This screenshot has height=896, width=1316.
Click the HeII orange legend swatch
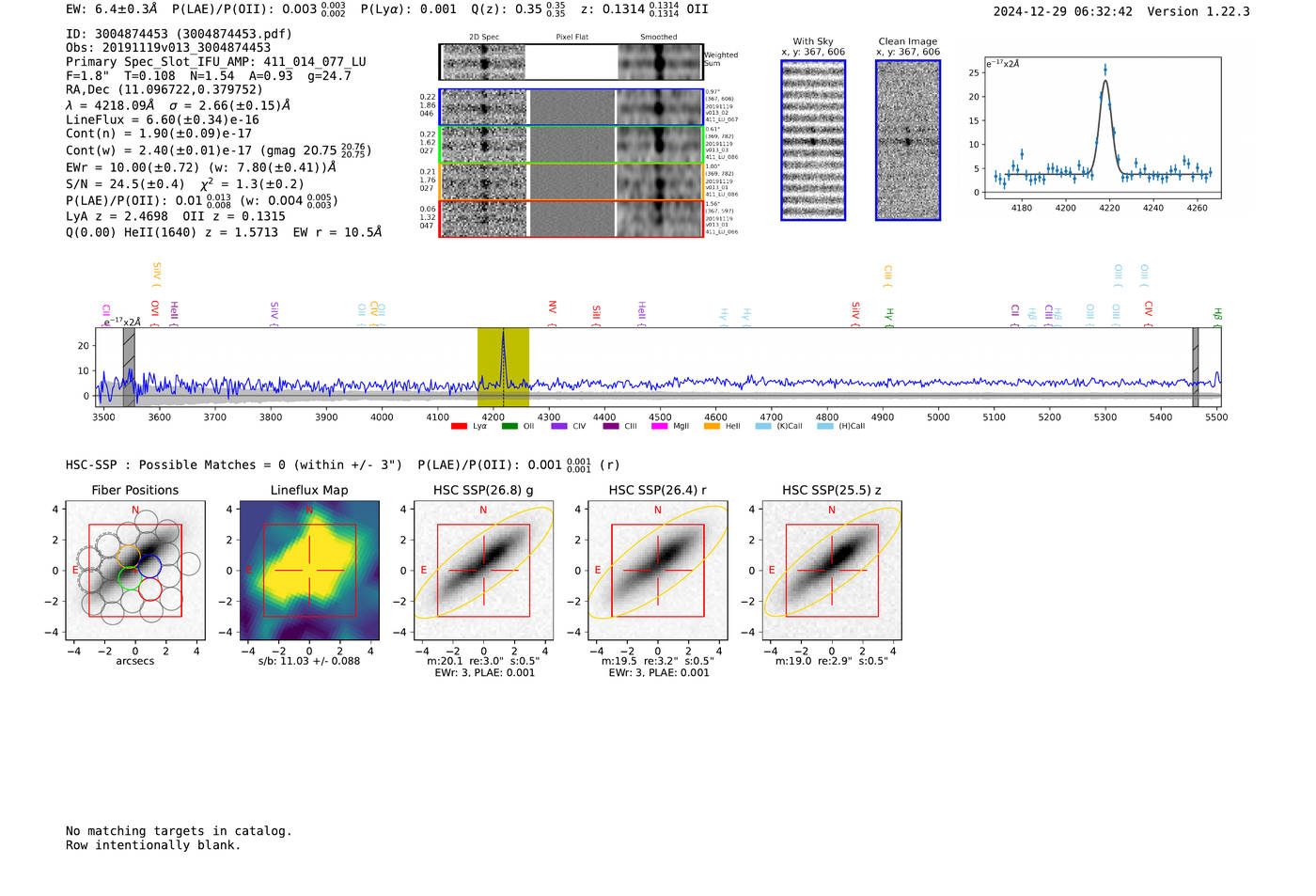coord(712,427)
